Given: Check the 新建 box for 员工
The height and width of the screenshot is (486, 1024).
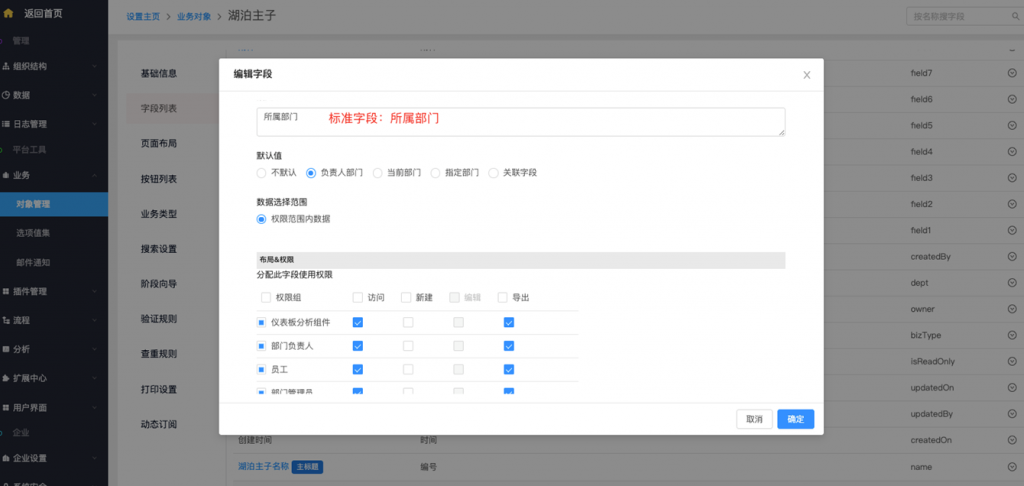Looking at the screenshot, I should [407, 370].
